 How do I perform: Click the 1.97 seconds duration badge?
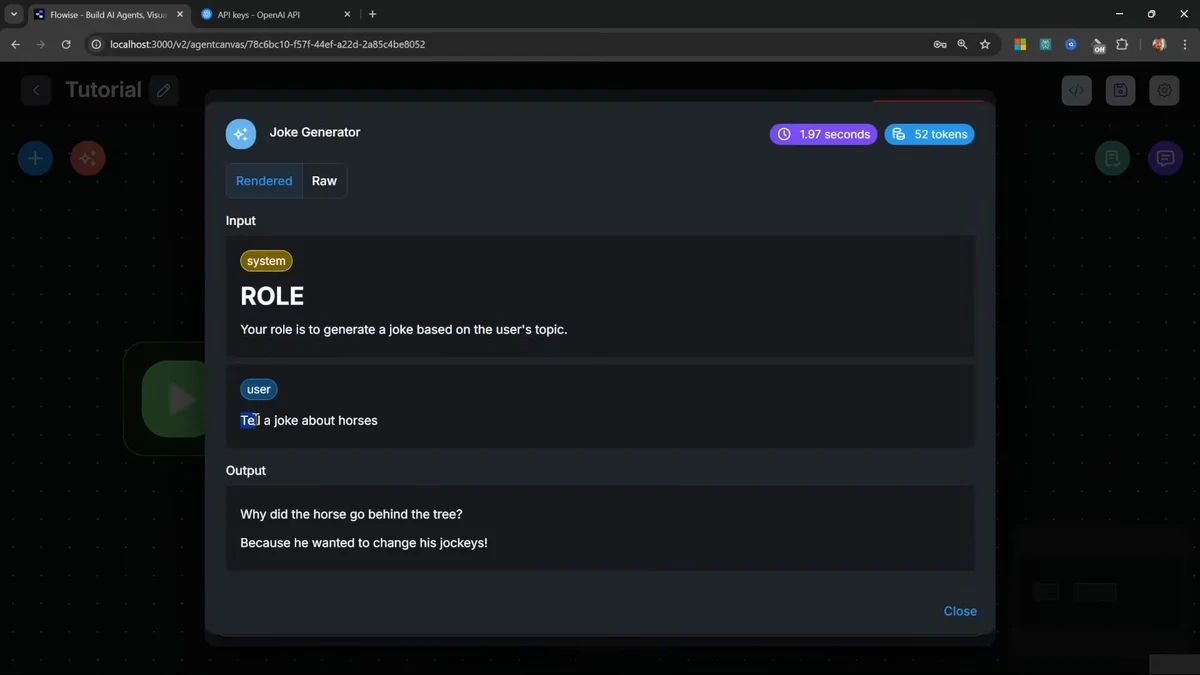point(823,134)
